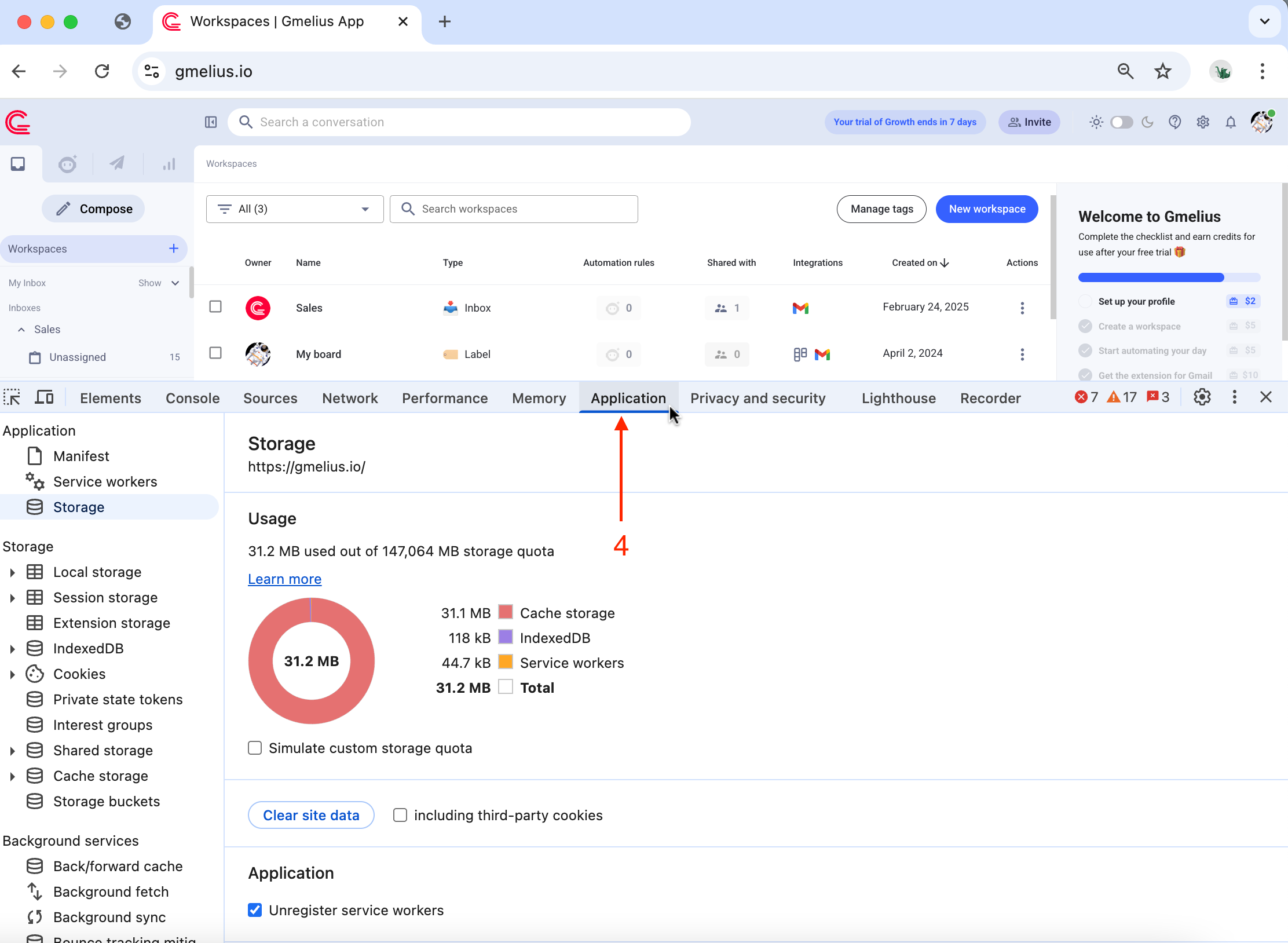1288x943 pixels.
Task: Open the user profile avatar
Action: point(1262,122)
